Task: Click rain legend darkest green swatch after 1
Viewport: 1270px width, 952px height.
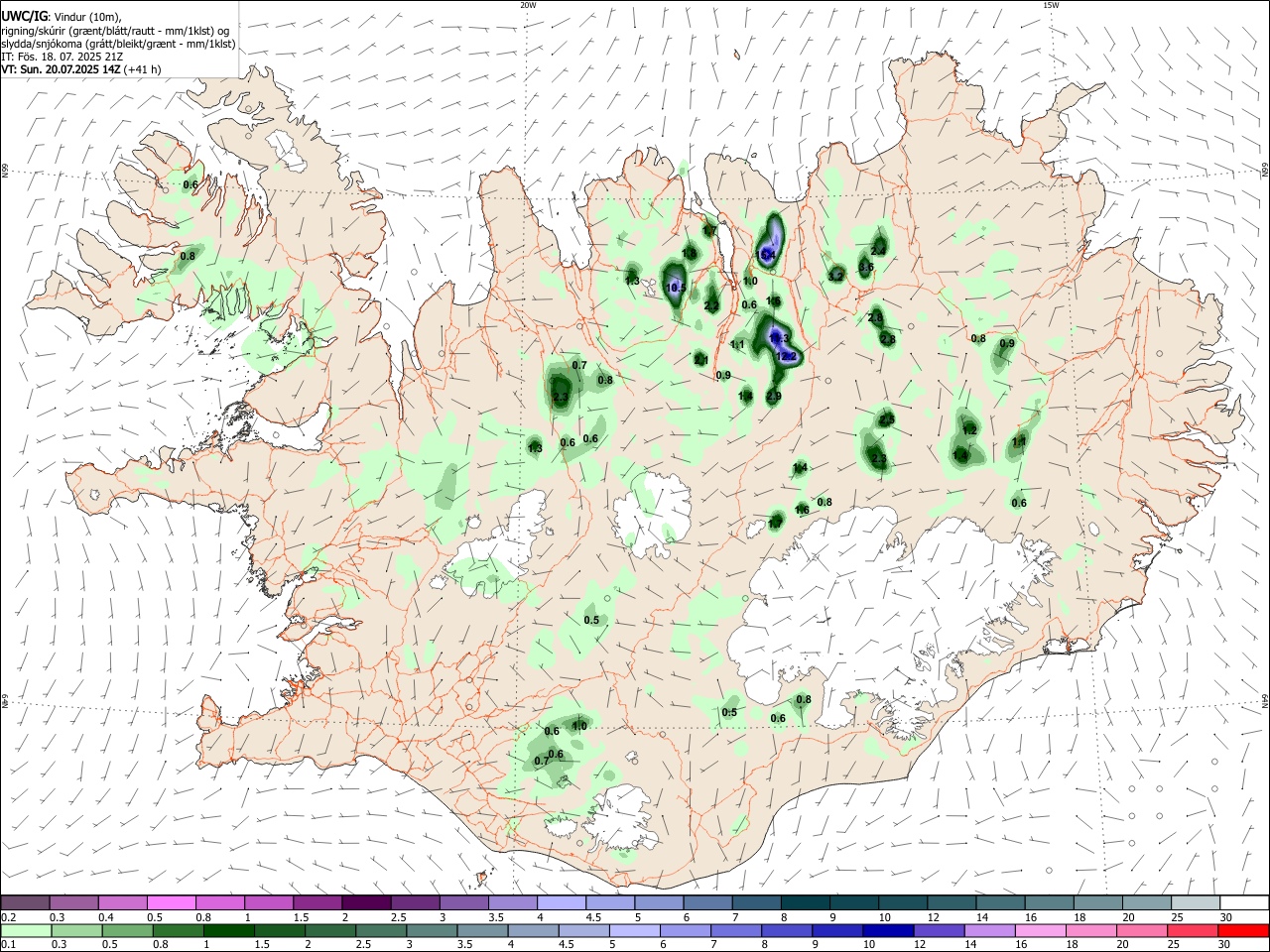Action: pyautogui.click(x=227, y=931)
